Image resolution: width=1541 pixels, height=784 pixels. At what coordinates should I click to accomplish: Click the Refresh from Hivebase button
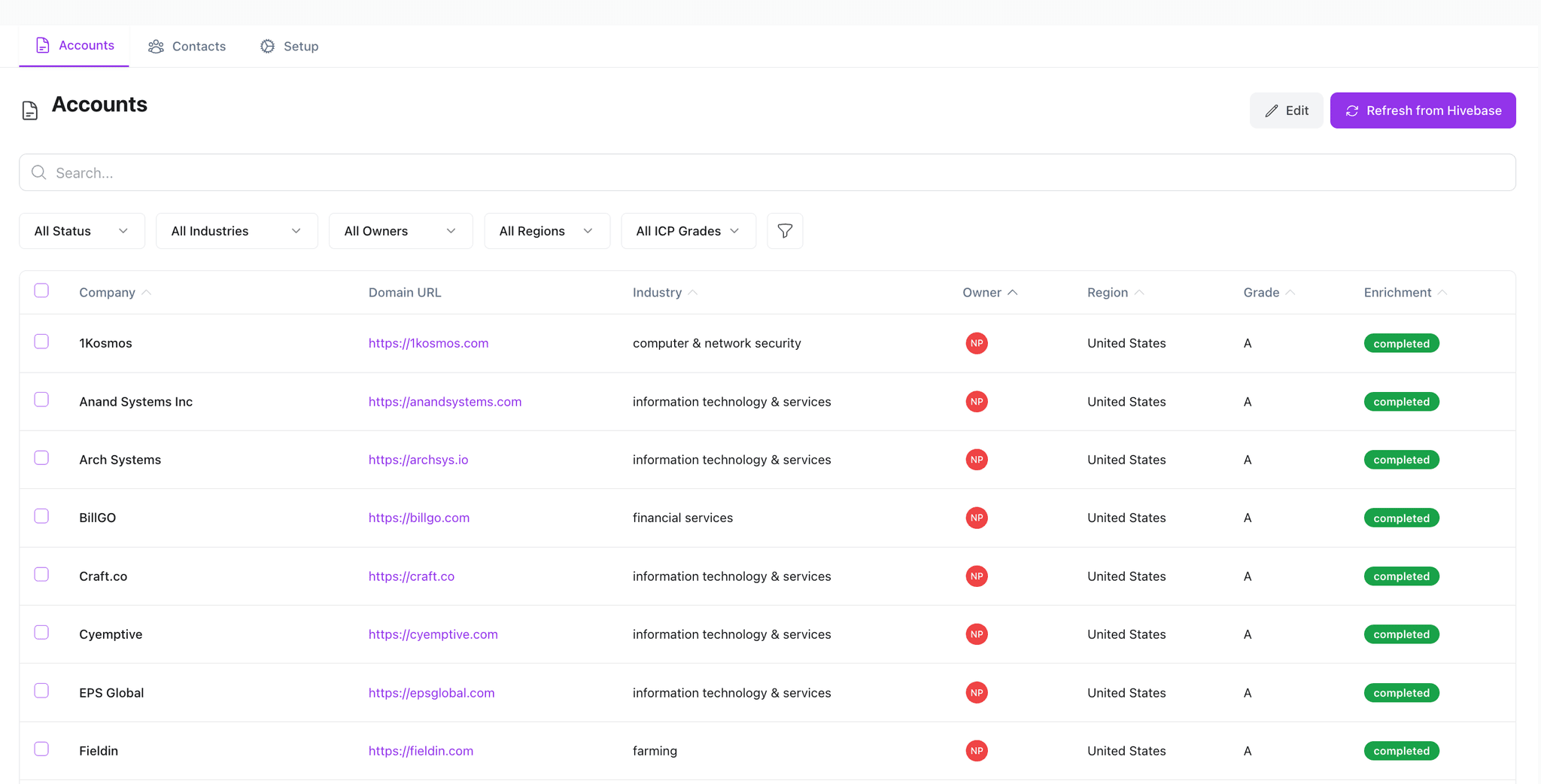[1423, 110]
